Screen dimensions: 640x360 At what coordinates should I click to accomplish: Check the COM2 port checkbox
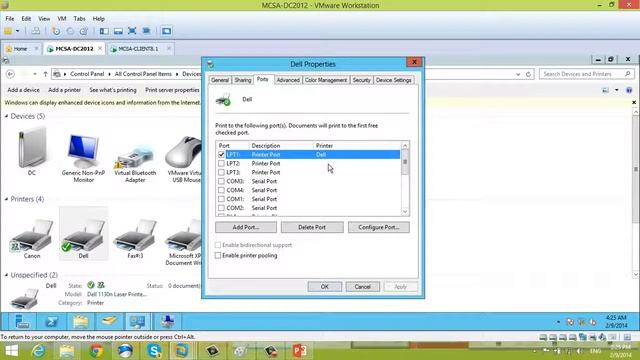221,208
